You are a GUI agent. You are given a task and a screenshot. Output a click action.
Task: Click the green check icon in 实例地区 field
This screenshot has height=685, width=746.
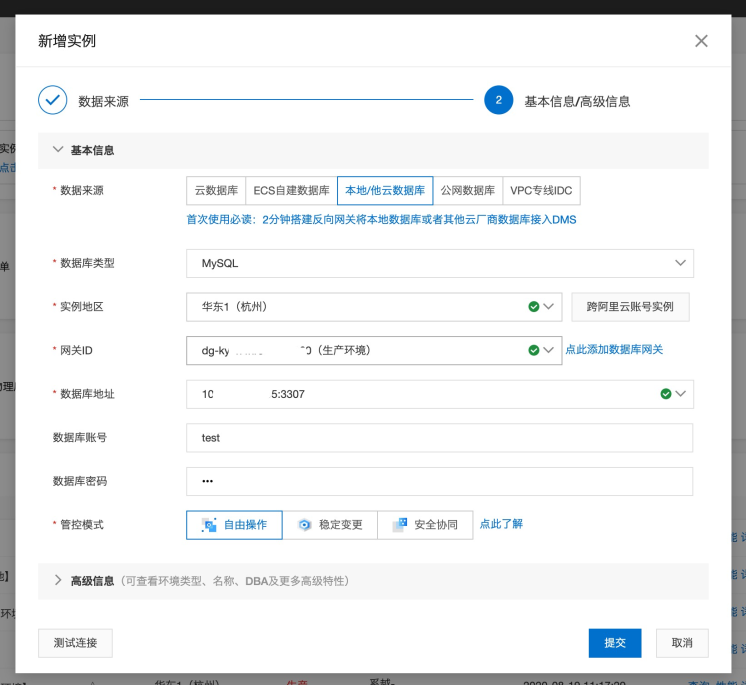[534, 307]
